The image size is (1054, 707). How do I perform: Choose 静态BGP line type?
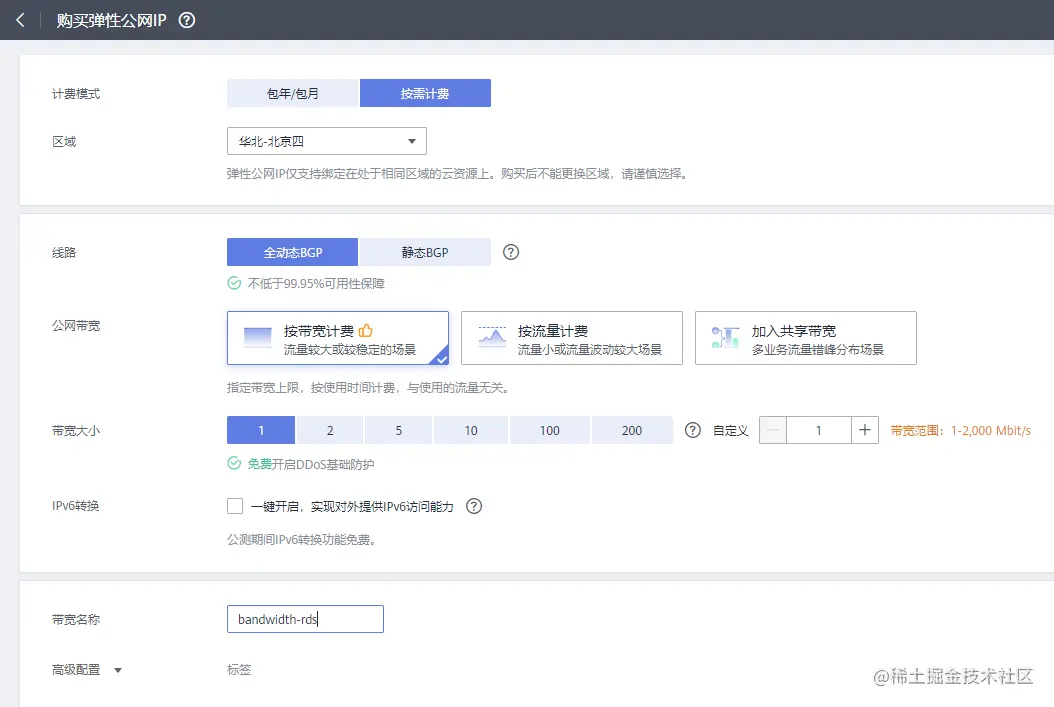pyautogui.click(x=425, y=252)
